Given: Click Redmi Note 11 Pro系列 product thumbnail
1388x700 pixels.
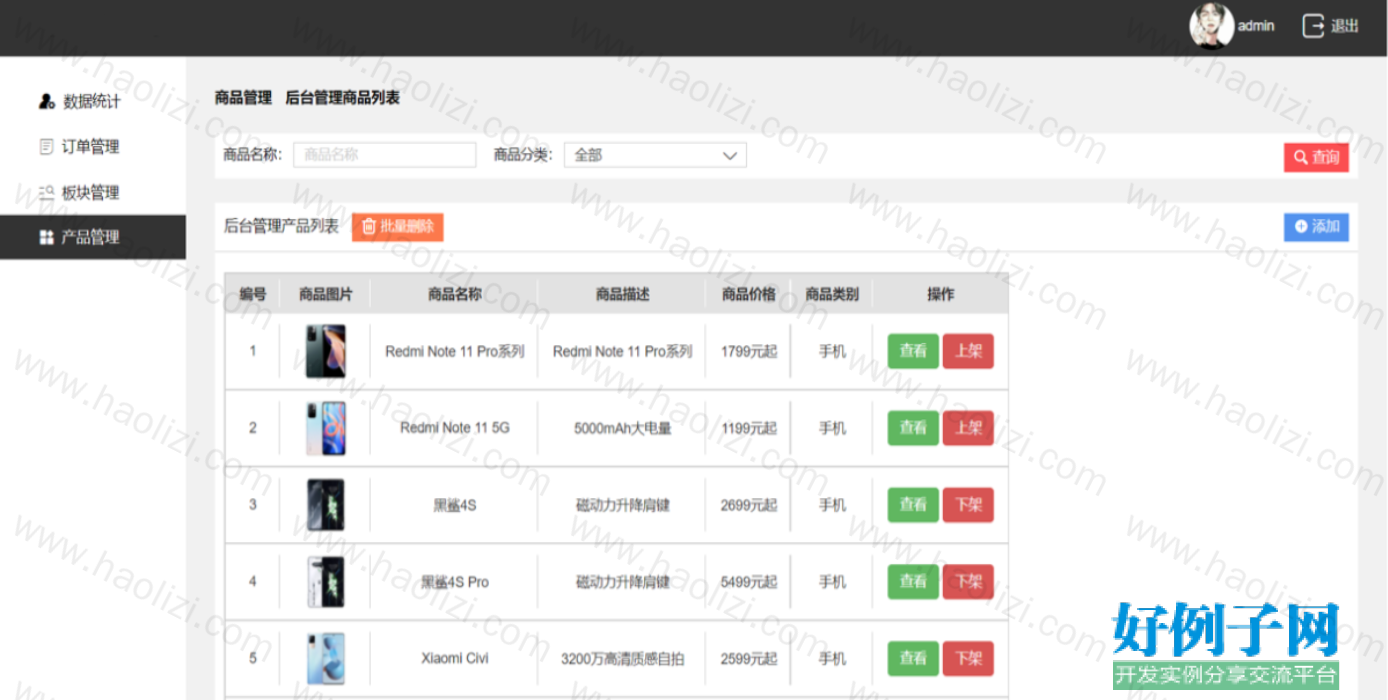Looking at the screenshot, I should pyautogui.click(x=326, y=351).
